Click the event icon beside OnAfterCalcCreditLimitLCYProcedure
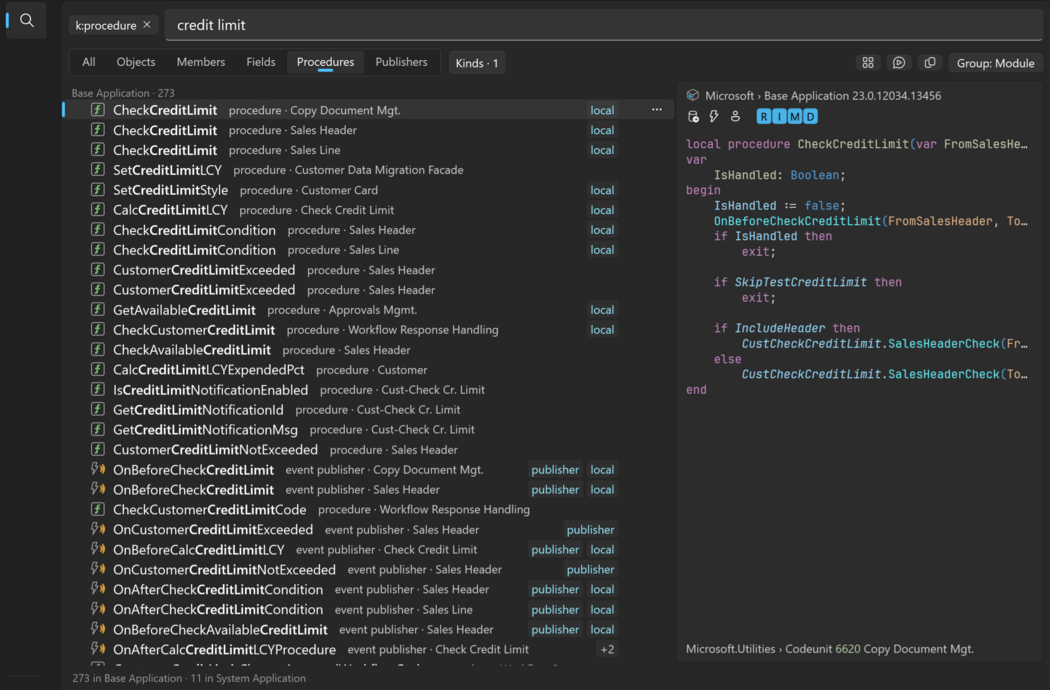1050x690 pixels. 98,649
